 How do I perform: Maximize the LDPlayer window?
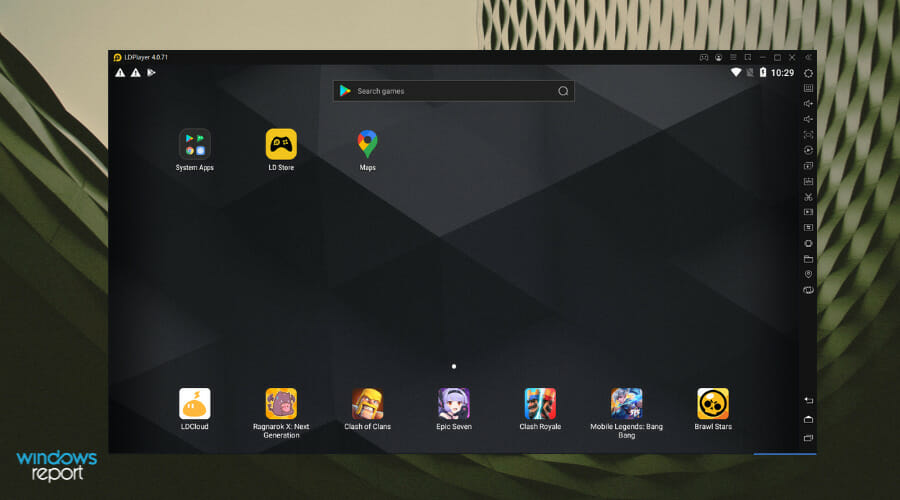tap(777, 57)
